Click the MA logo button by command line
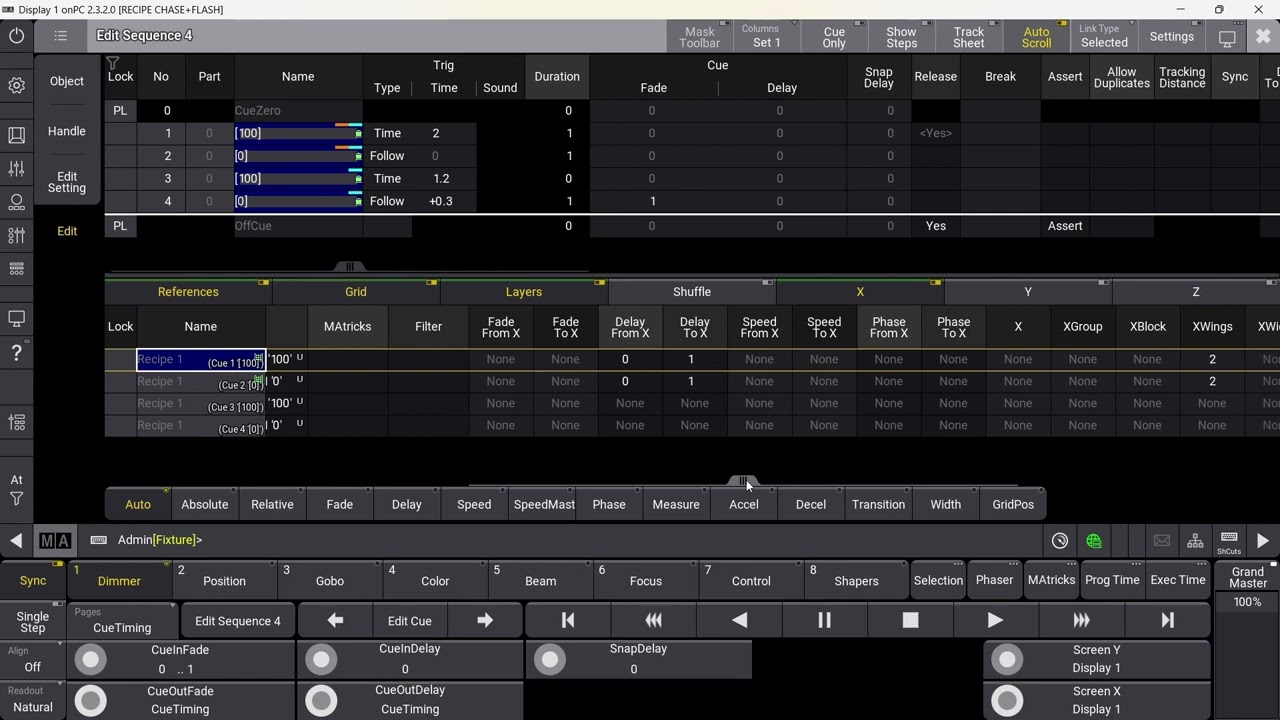Viewport: 1280px width, 720px height. pyautogui.click(x=55, y=540)
